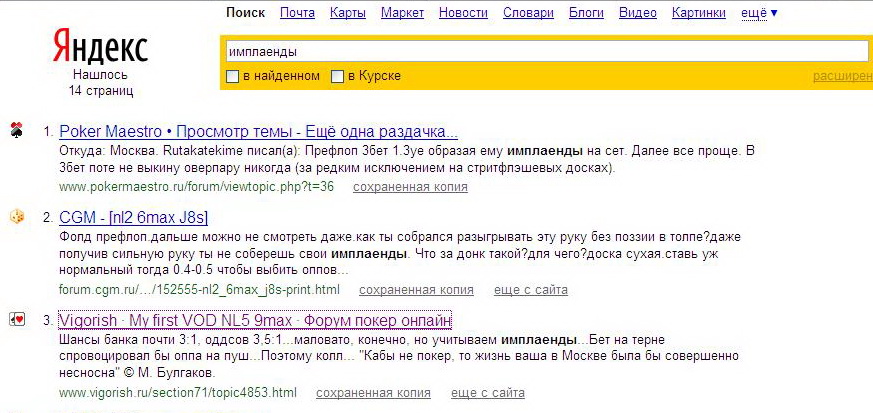Viewport: 873px width, 413px height.
Task: Open сохраненная копия for forum.cgm.ru result
Action: 416,290
